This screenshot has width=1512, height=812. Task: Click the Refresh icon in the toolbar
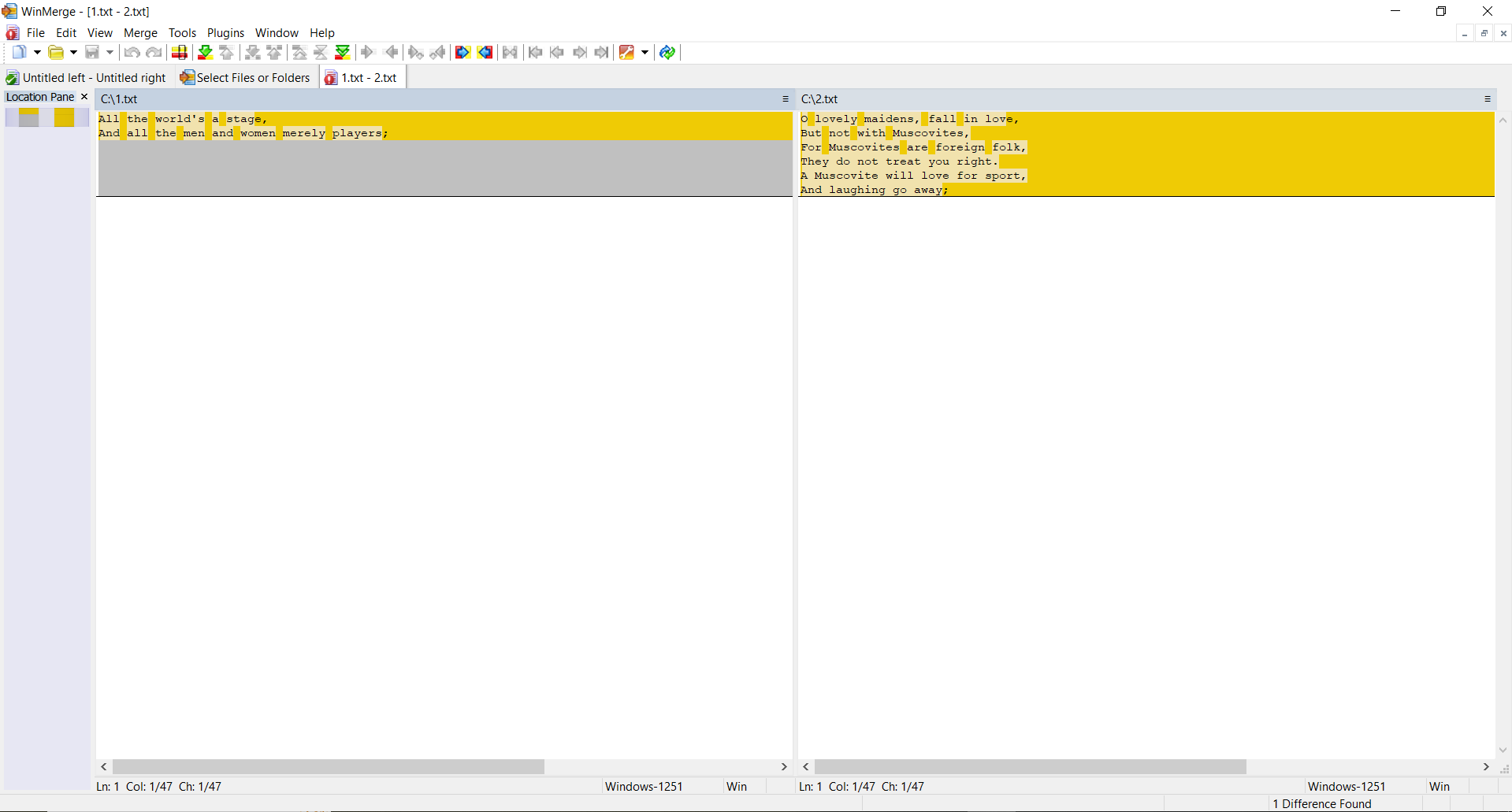click(667, 53)
